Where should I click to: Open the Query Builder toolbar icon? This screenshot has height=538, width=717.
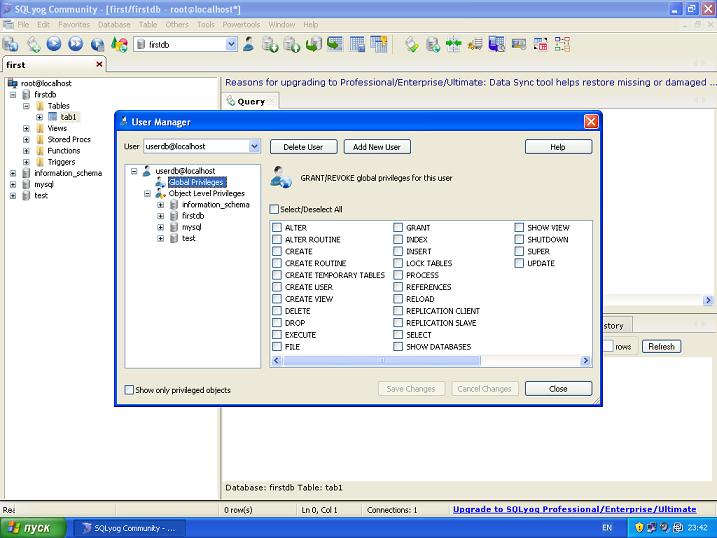tap(540, 44)
